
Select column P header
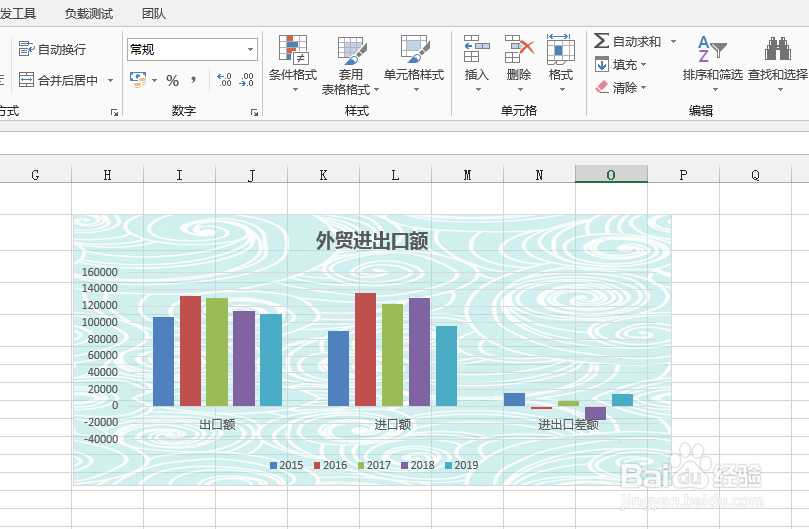coord(683,175)
